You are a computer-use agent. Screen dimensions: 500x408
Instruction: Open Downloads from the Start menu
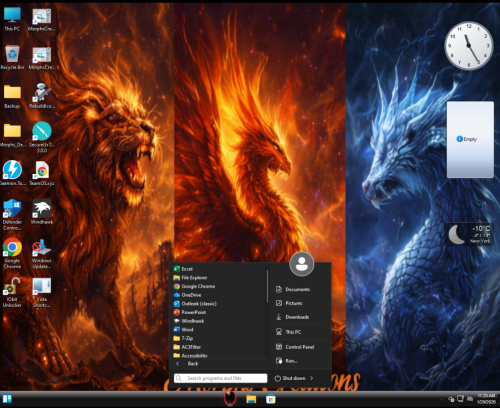tap(300, 317)
